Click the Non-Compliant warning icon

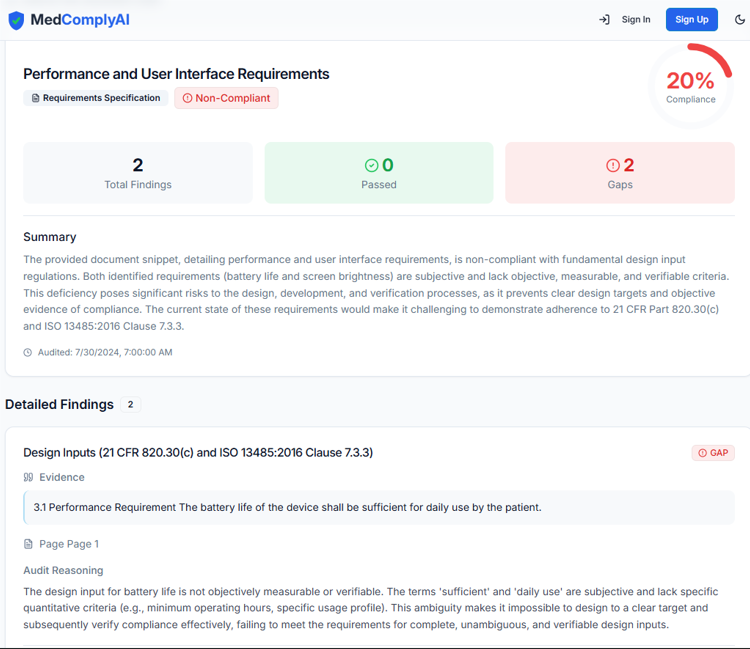(x=187, y=98)
